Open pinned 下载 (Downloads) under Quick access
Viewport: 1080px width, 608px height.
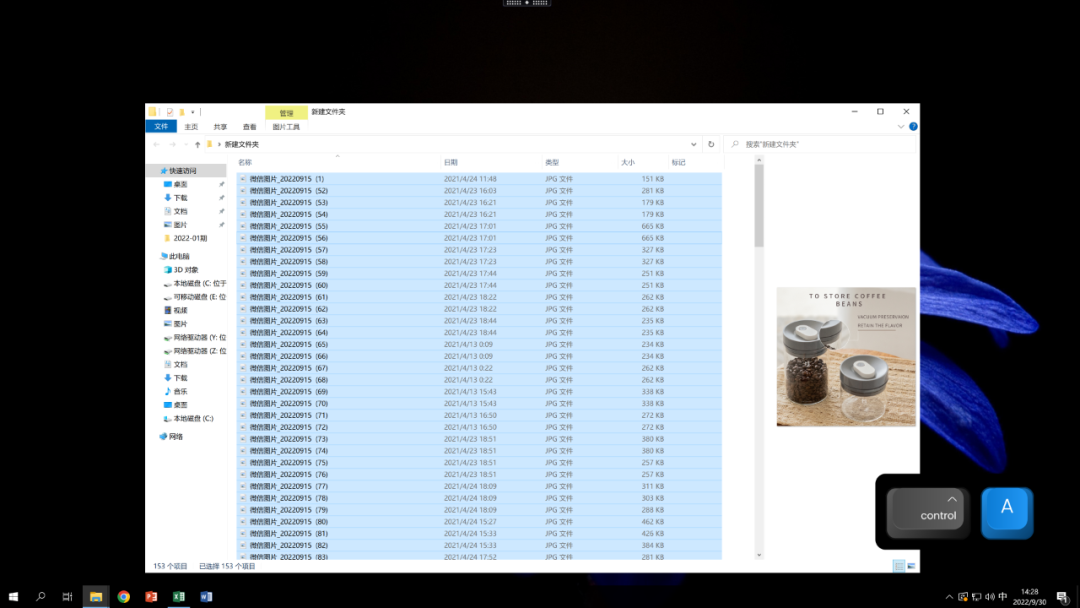(180, 198)
